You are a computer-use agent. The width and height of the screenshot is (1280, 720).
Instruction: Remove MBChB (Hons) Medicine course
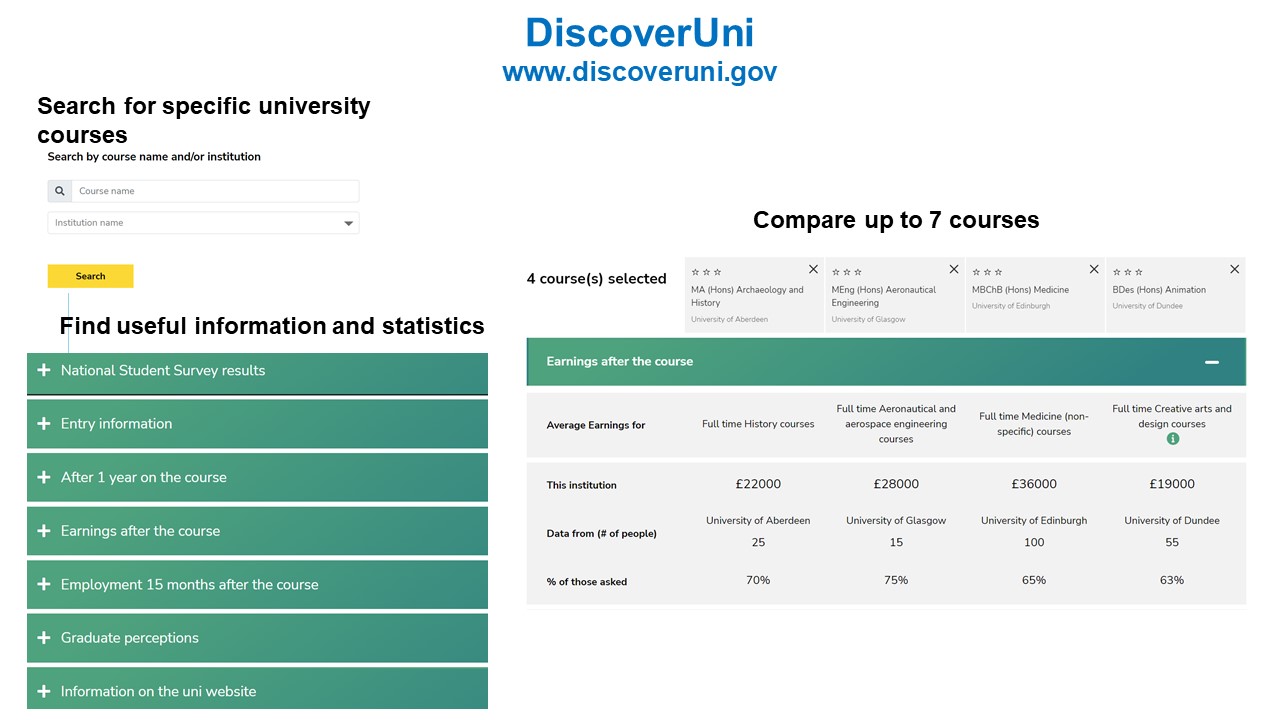1094,269
